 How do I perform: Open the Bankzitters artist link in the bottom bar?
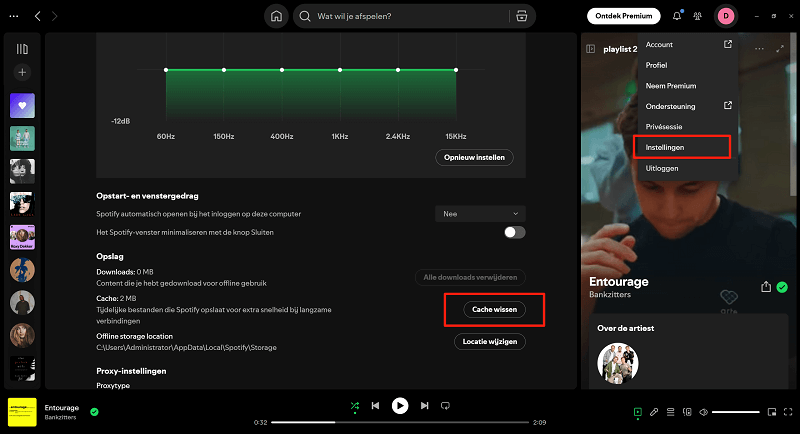pyautogui.click(x=60, y=417)
